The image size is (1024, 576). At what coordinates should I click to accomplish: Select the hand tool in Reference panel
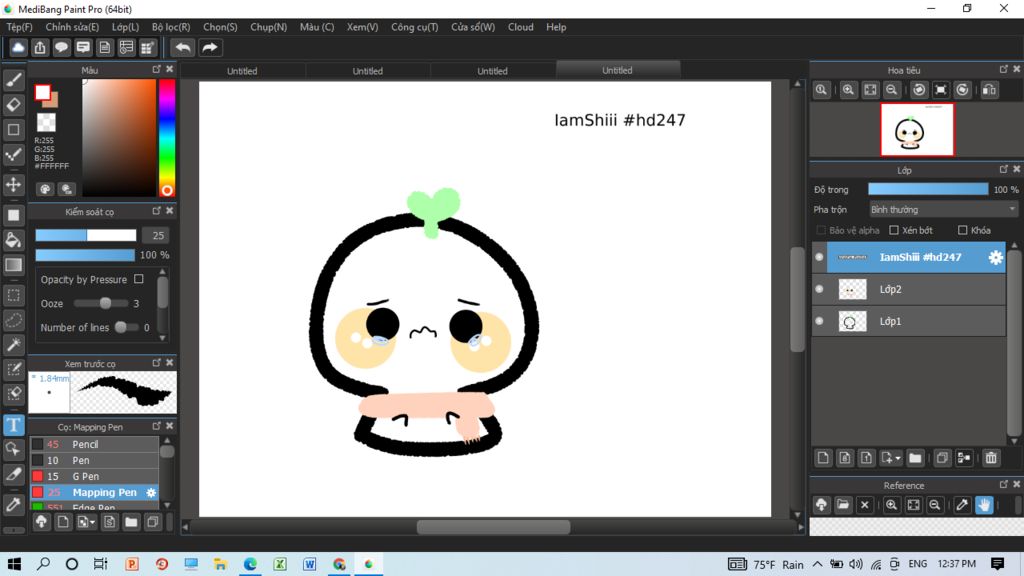[x=984, y=505]
